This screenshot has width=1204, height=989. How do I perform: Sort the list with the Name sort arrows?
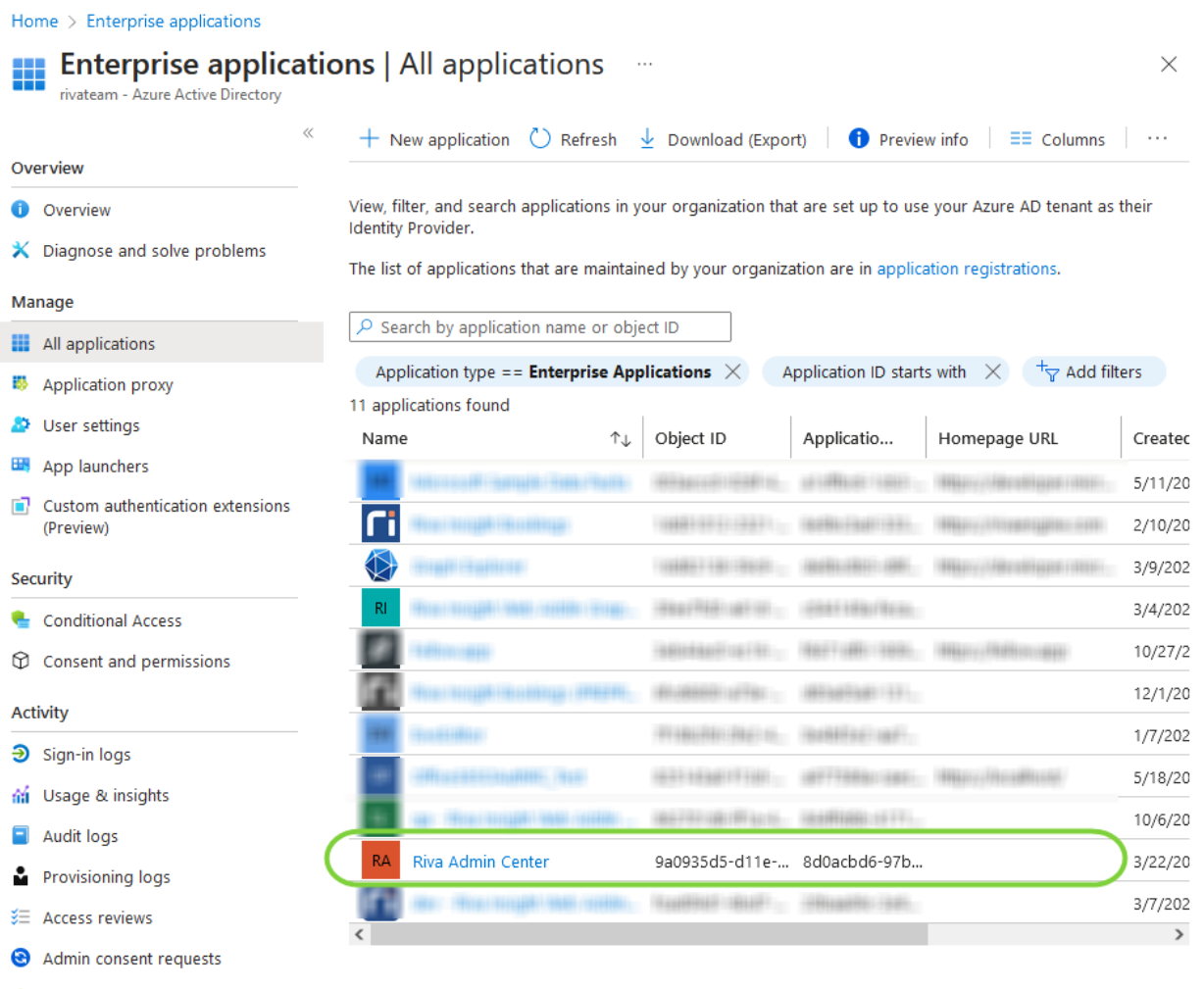(620, 438)
